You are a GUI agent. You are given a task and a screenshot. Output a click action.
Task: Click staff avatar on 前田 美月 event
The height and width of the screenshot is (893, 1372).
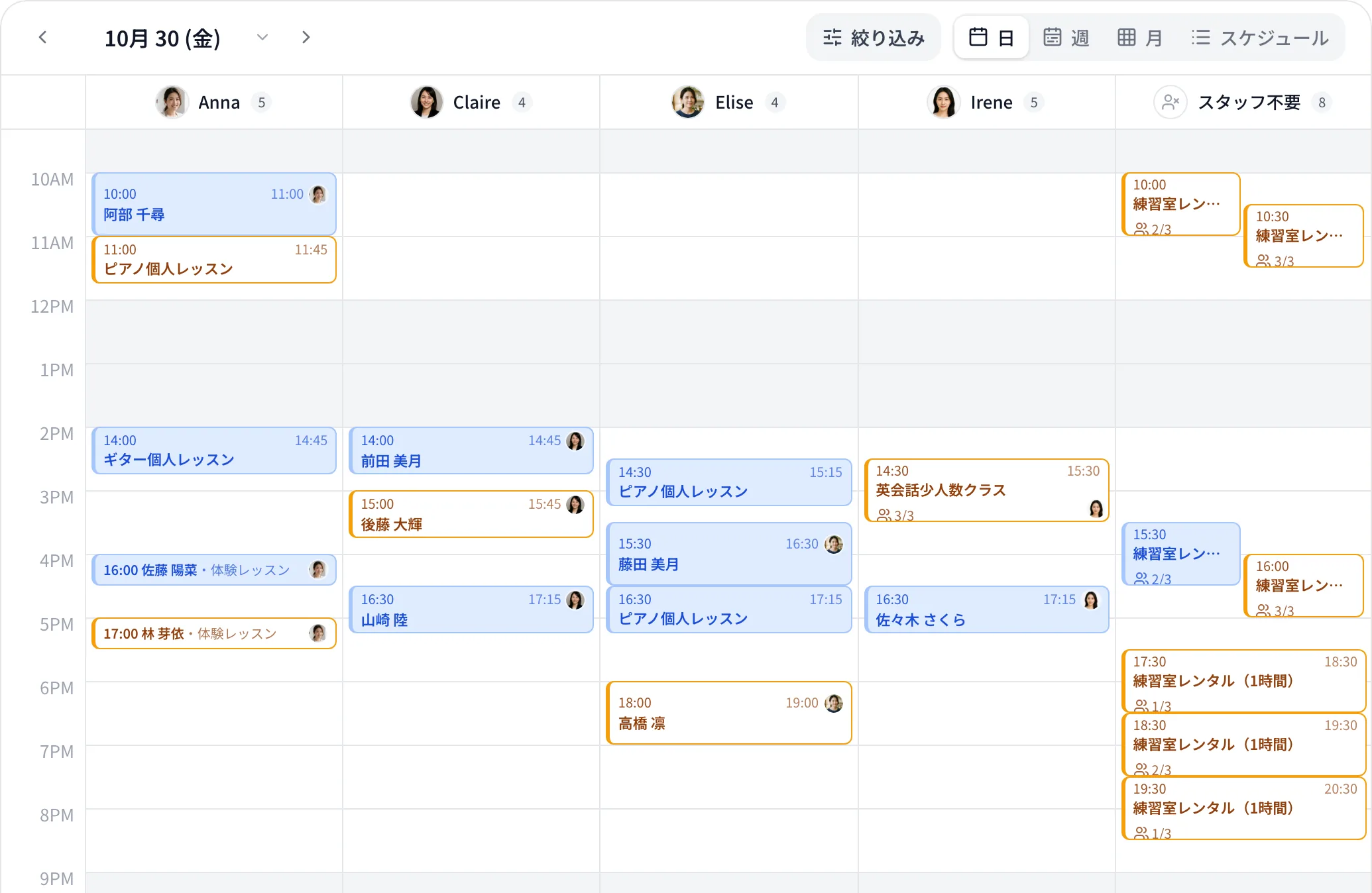click(575, 441)
